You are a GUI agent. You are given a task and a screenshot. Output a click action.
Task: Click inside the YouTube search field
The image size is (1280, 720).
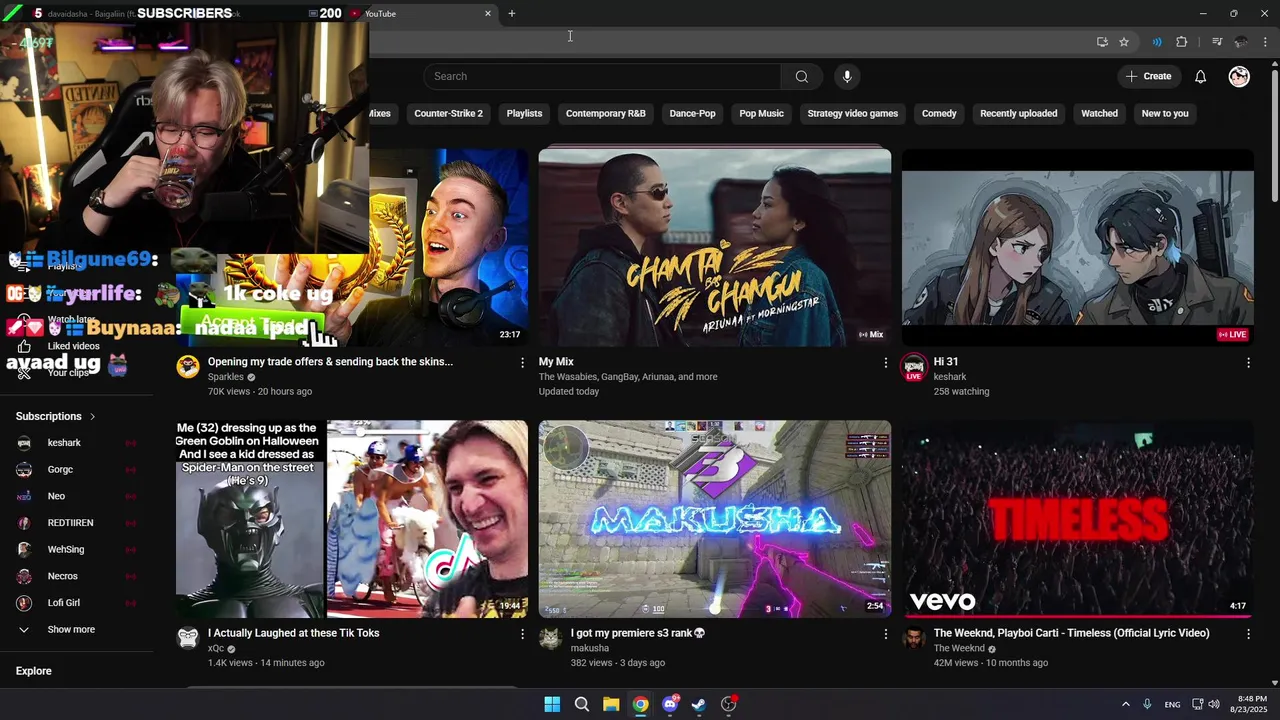(x=602, y=76)
